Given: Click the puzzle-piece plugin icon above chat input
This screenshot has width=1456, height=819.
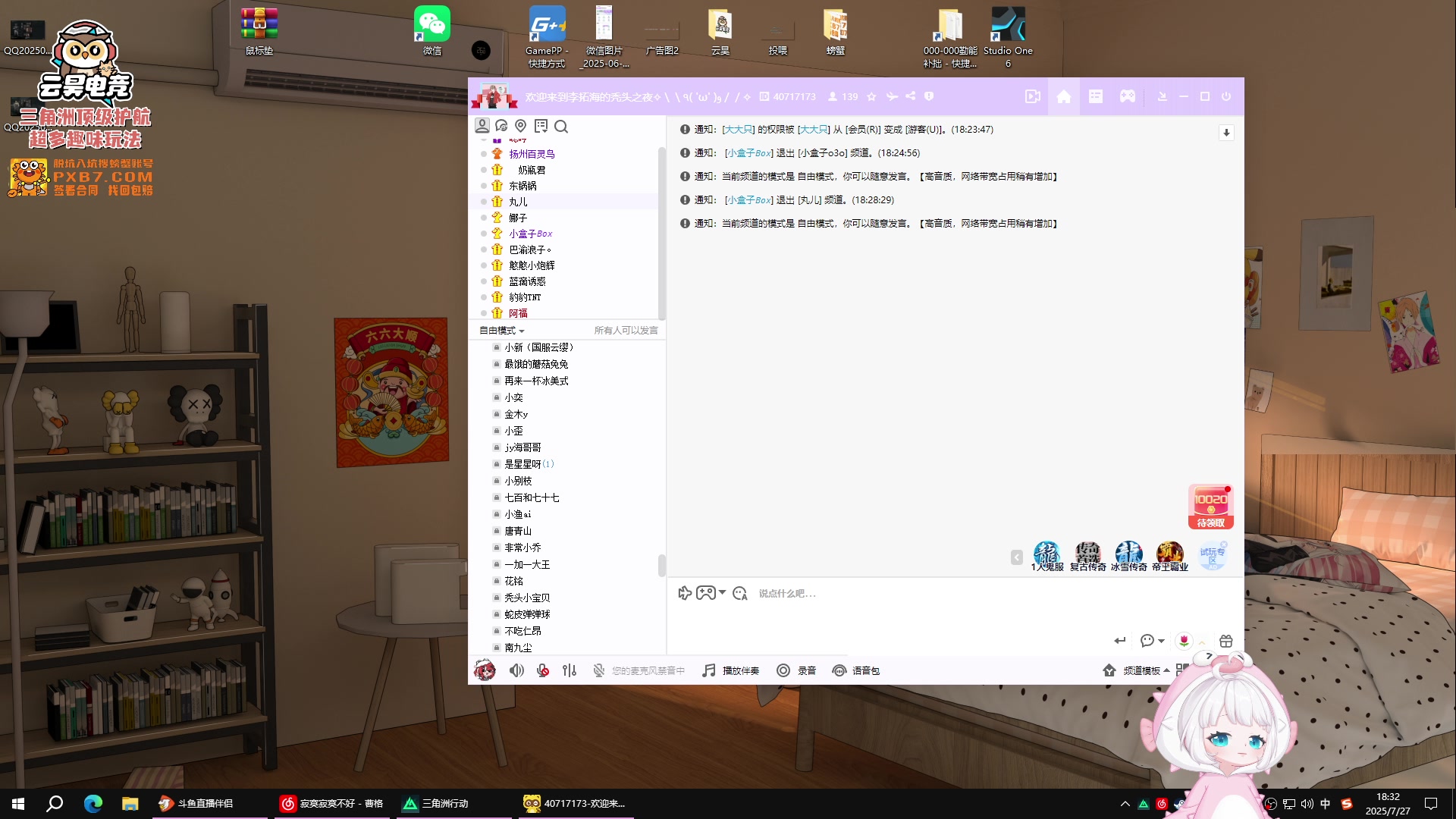Looking at the screenshot, I should (x=685, y=593).
